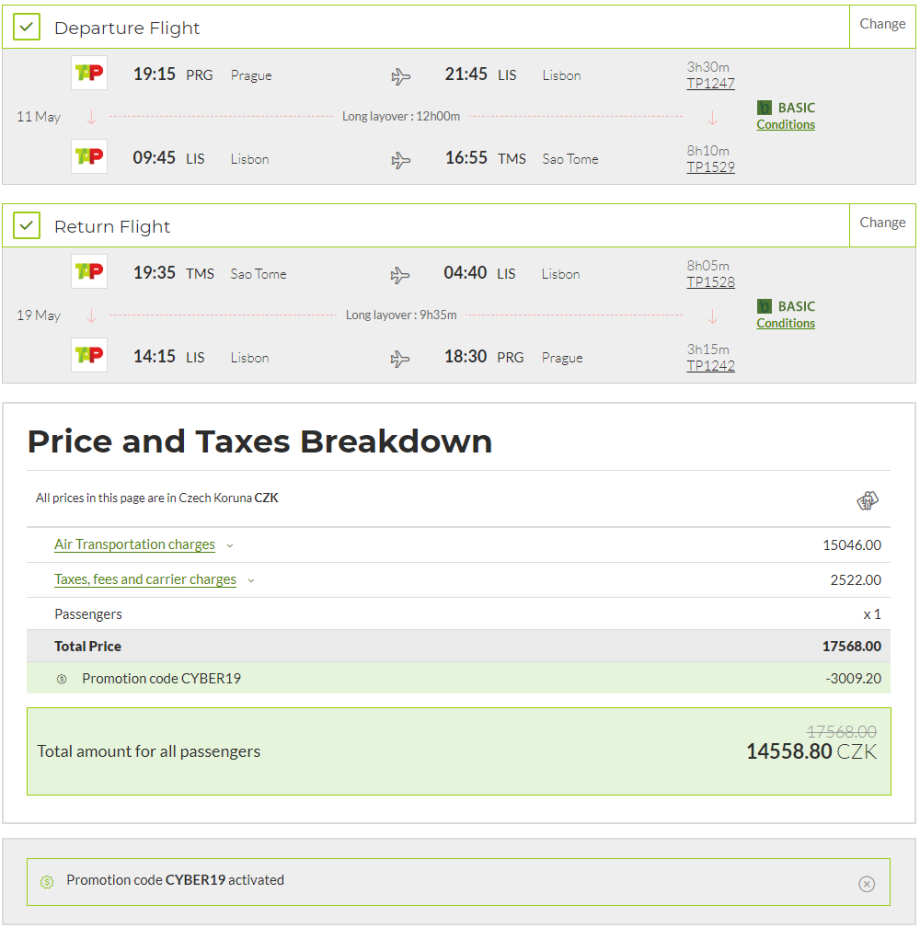Click promotion code coin icon in price table
The image size is (920, 928).
pyautogui.click(x=62, y=679)
